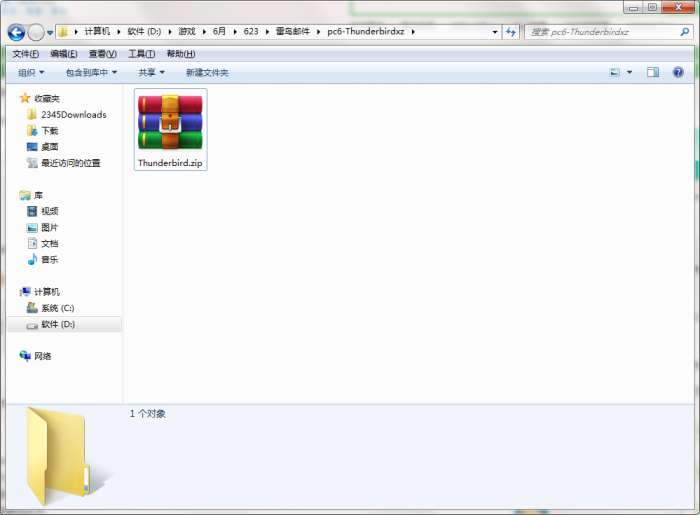The image size is (700, 515).
Task: Click the refresh button beside address bar
Action: pos(510,32)
